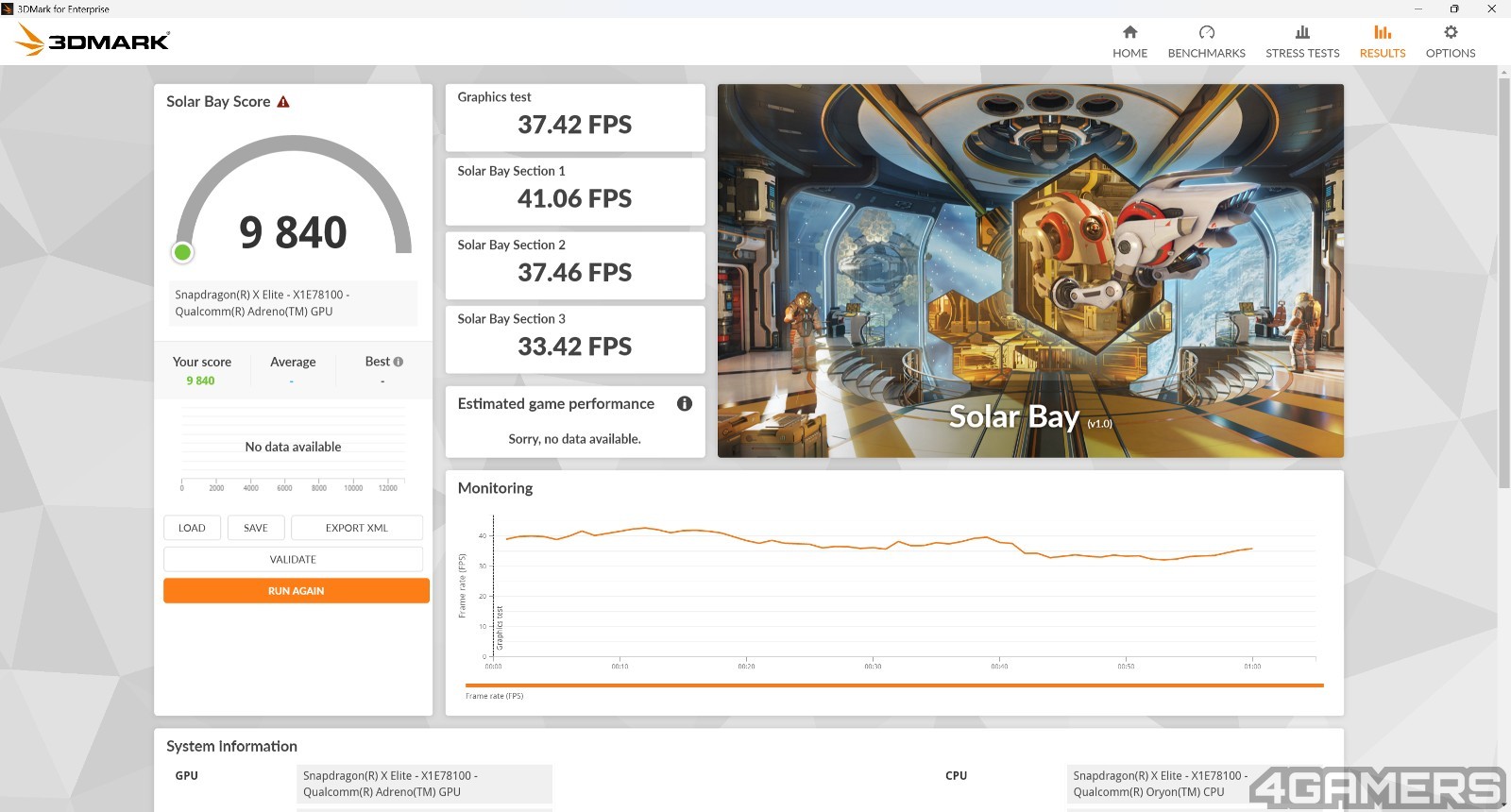This screenshot has width=1511, height=812.
Task: Click the System Information heading
Action: click(x=231, y=746)
